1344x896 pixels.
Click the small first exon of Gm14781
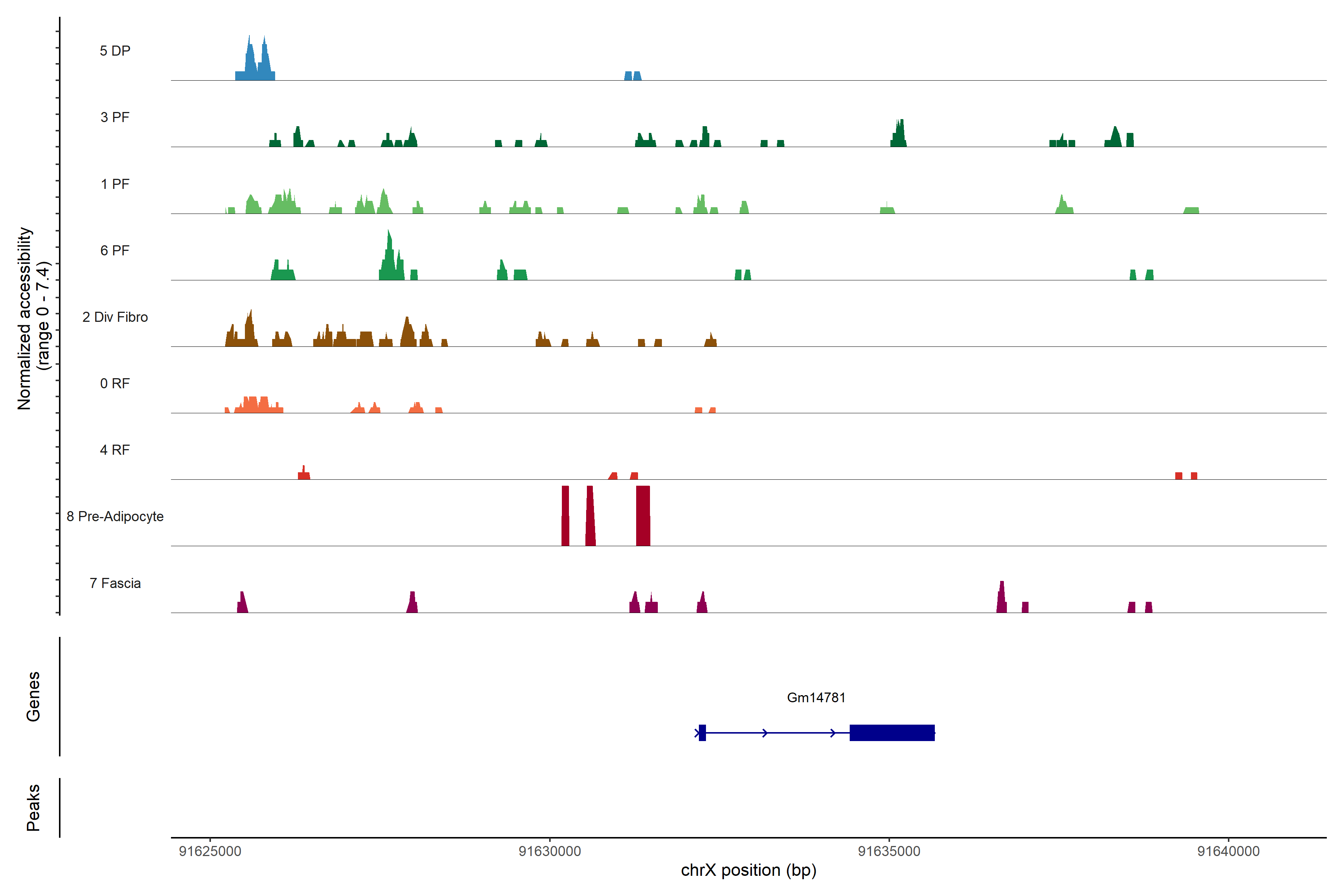point(702,732)
